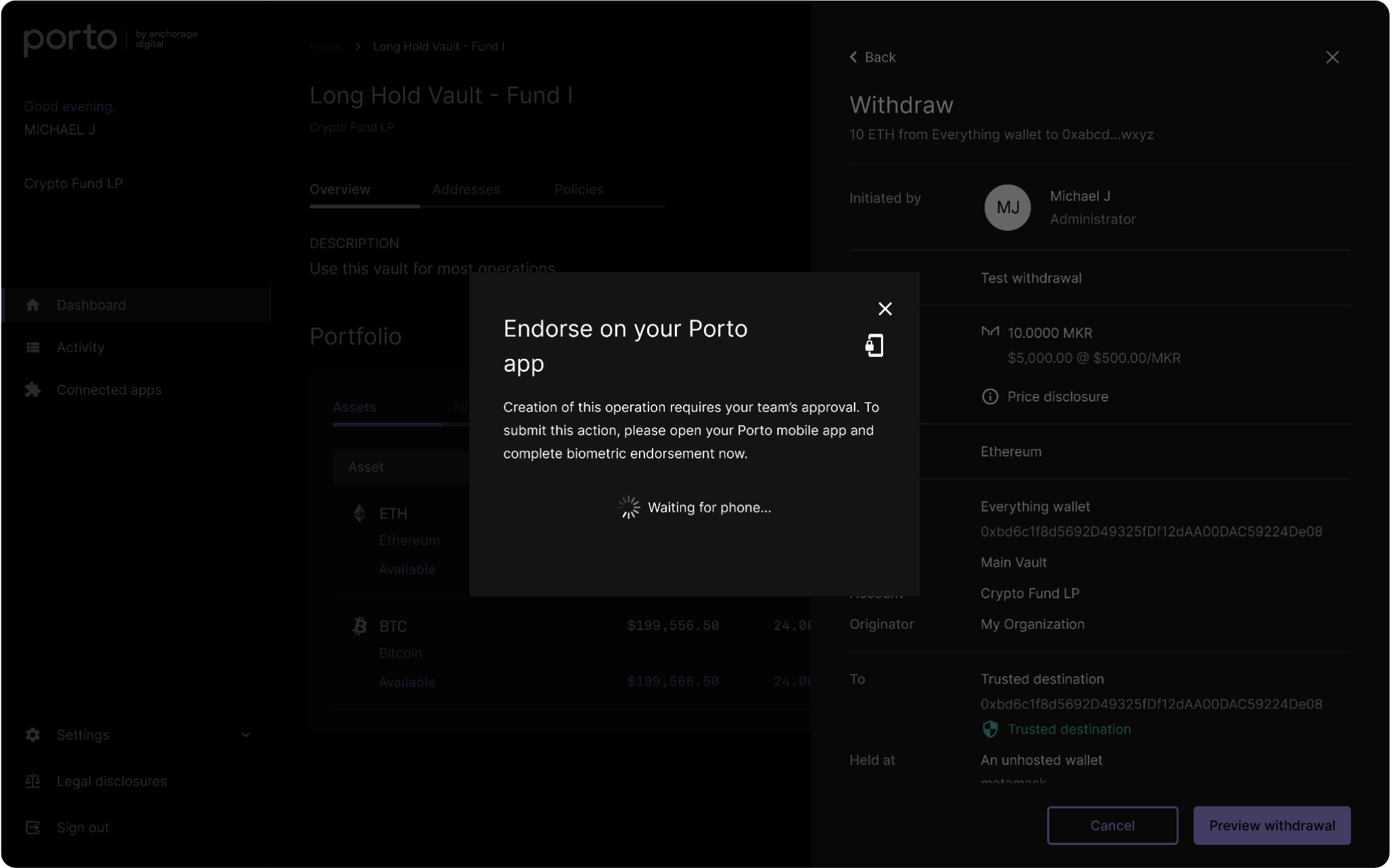Click the Legal disclosures scales icon

[x=32, y=781]
